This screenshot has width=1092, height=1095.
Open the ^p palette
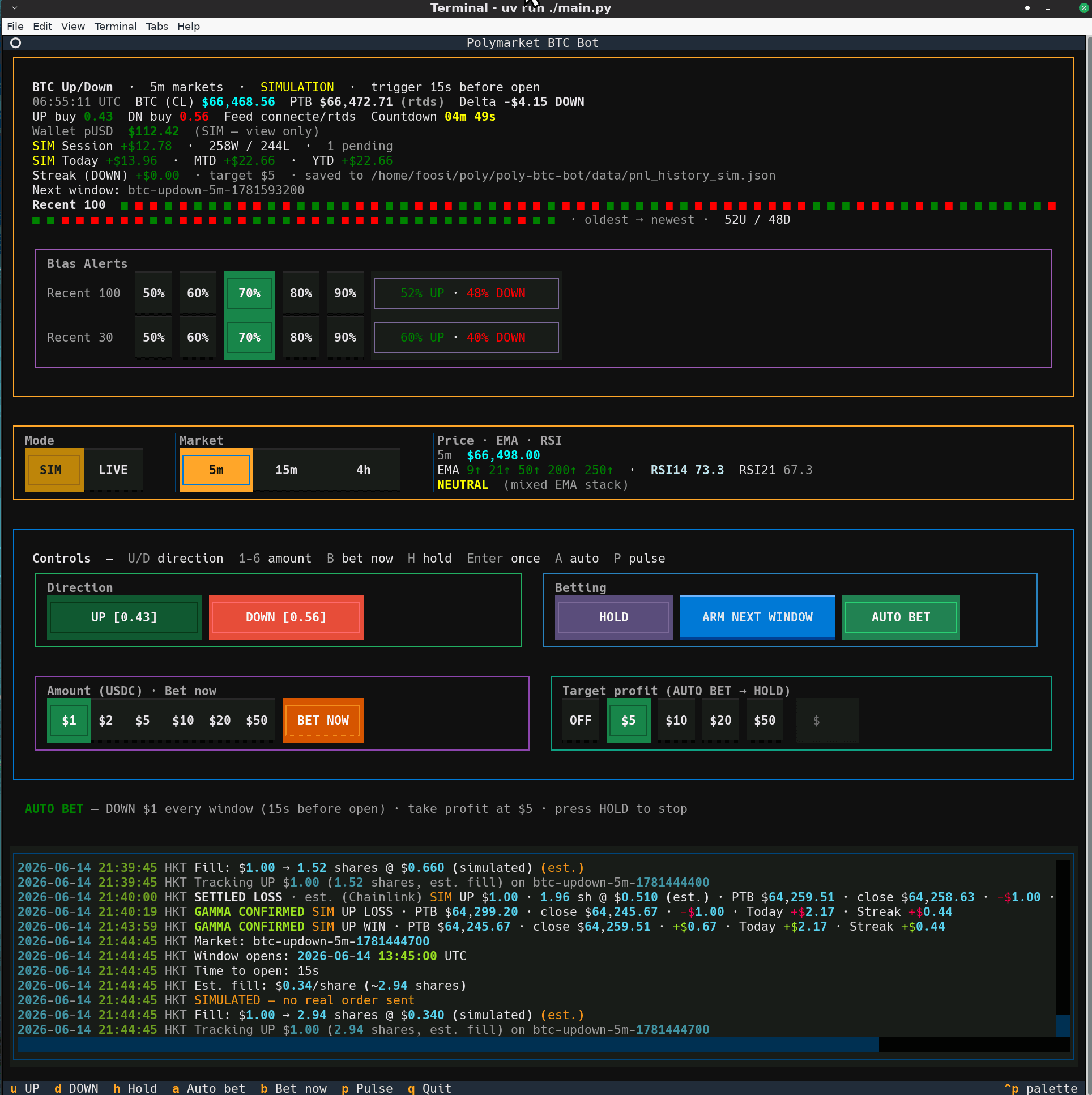pos(1040,1088)
